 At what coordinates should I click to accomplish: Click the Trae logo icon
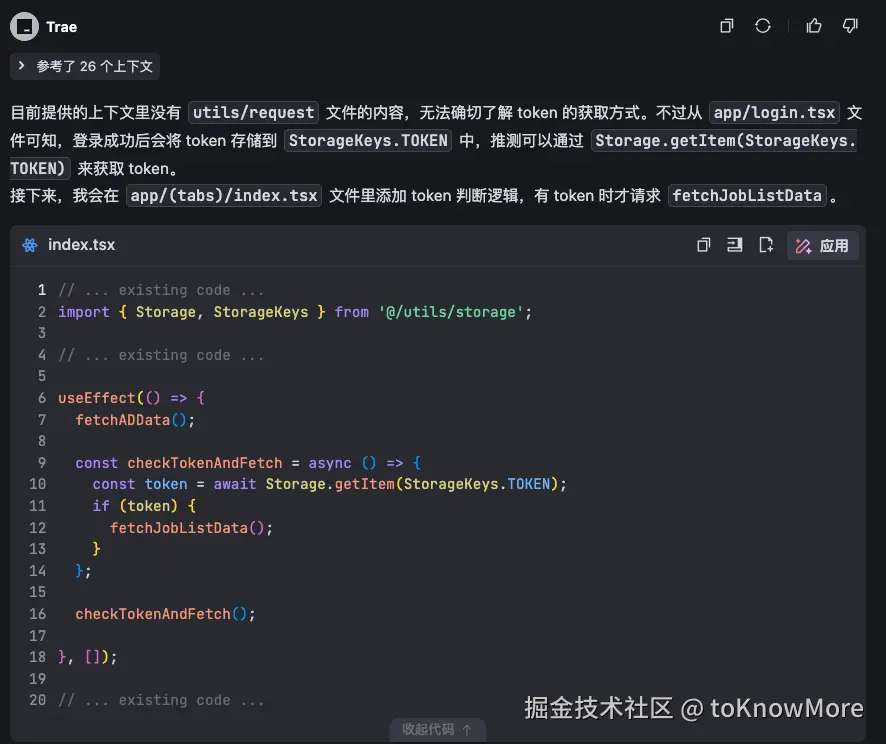point(24,26)
